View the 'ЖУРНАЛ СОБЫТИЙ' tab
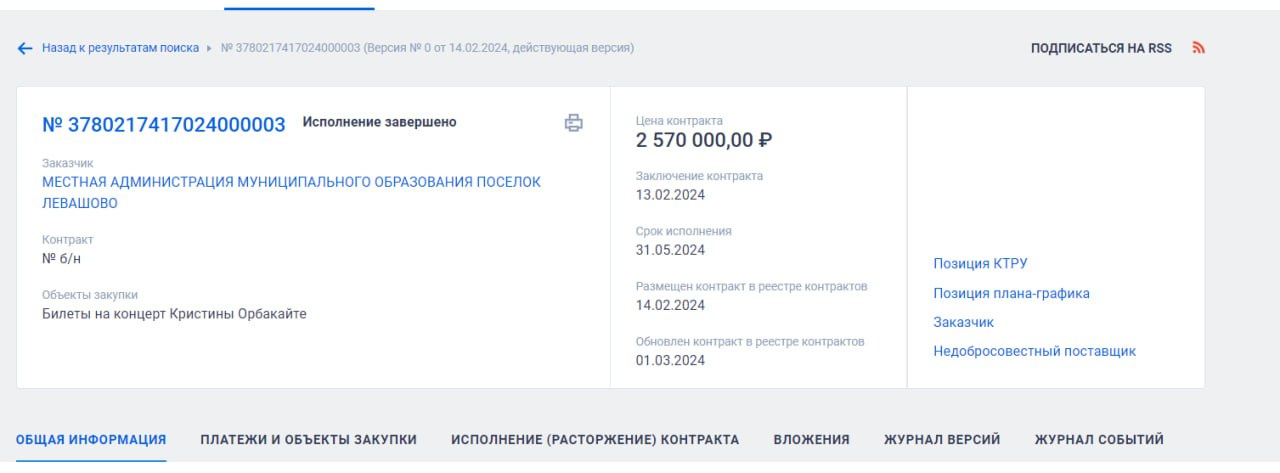 point(1099,440)
